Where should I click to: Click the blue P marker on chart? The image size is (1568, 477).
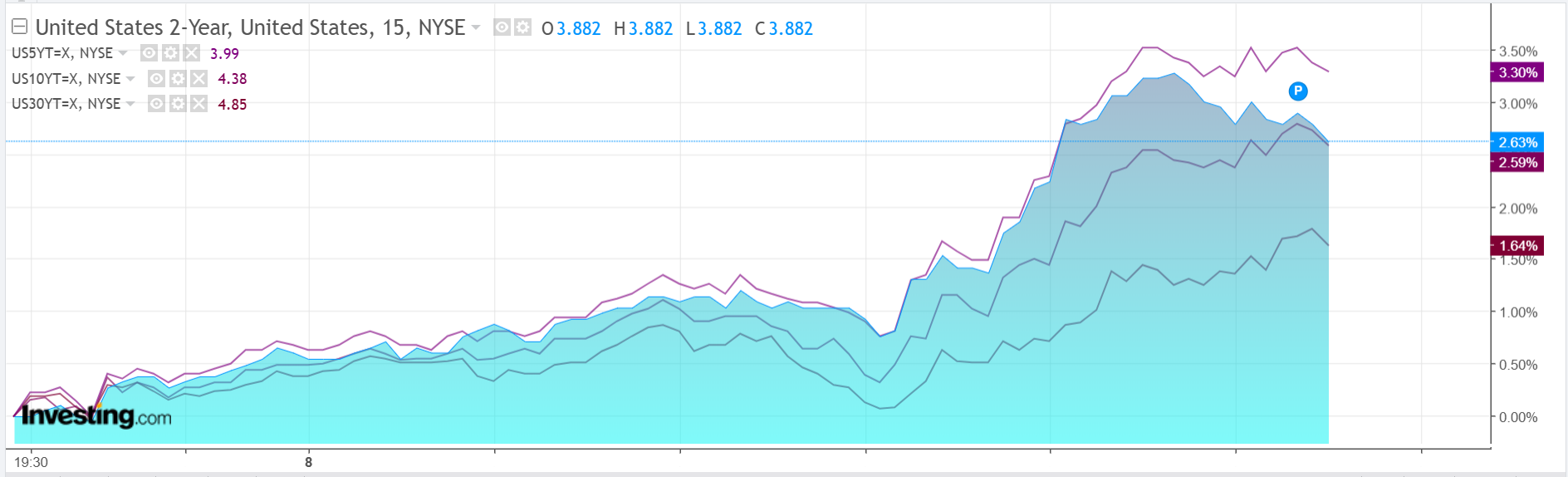tap(1298, 91)
